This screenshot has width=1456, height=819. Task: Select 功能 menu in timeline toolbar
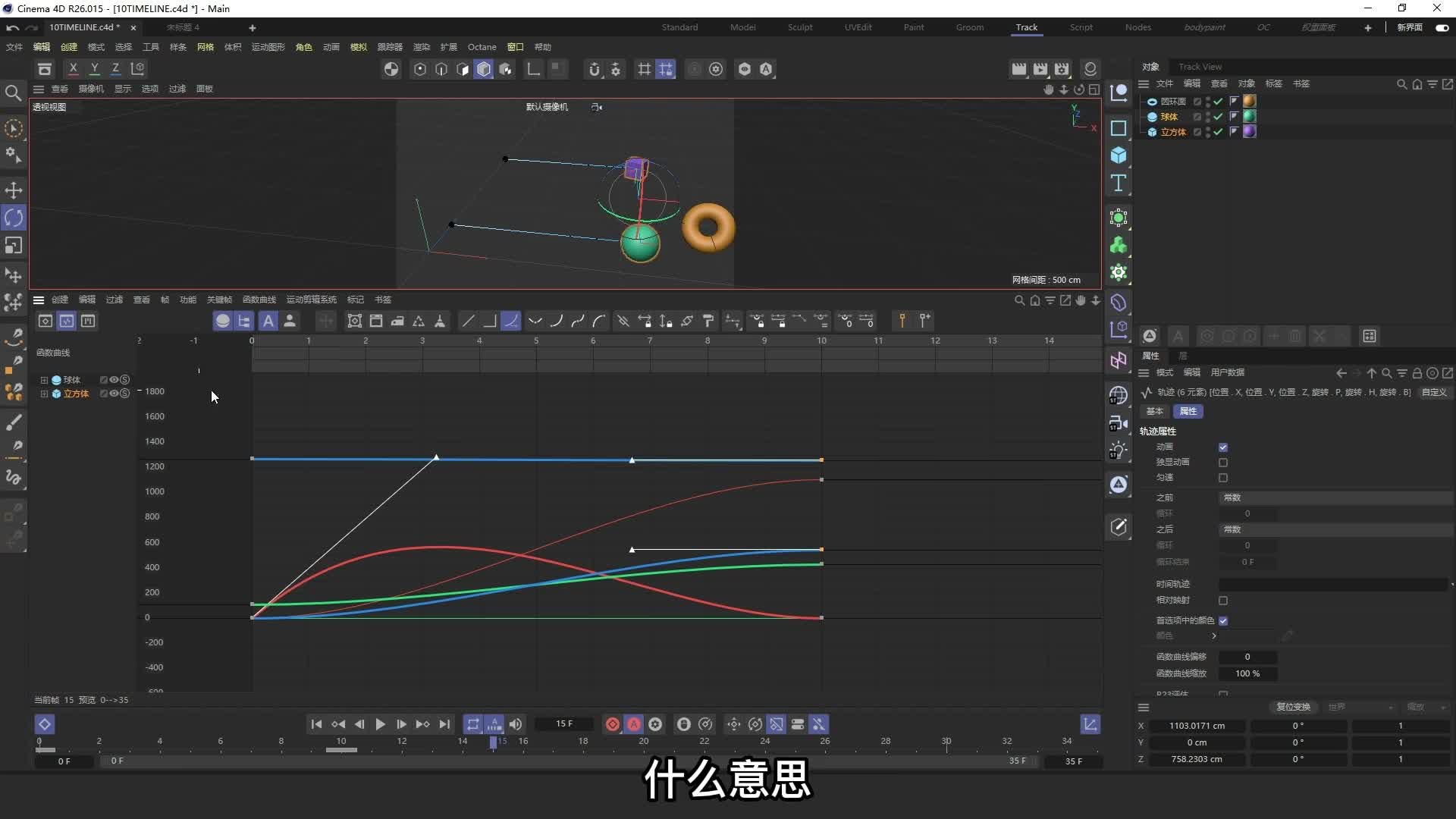187,299
